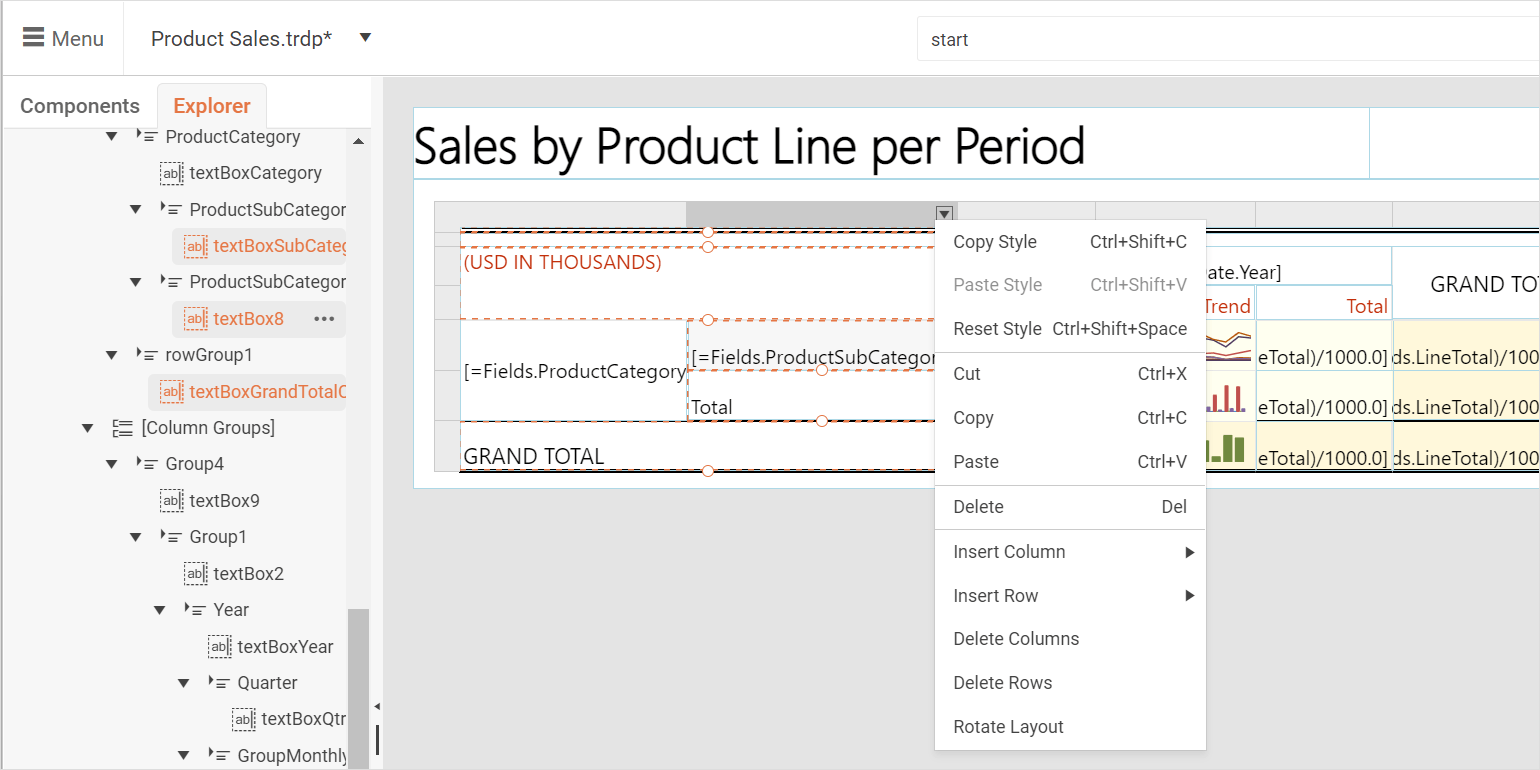Viewport: 1540px width, 770px height.
Task: Choose Paste from the context menu
Action: (1070, 462)
